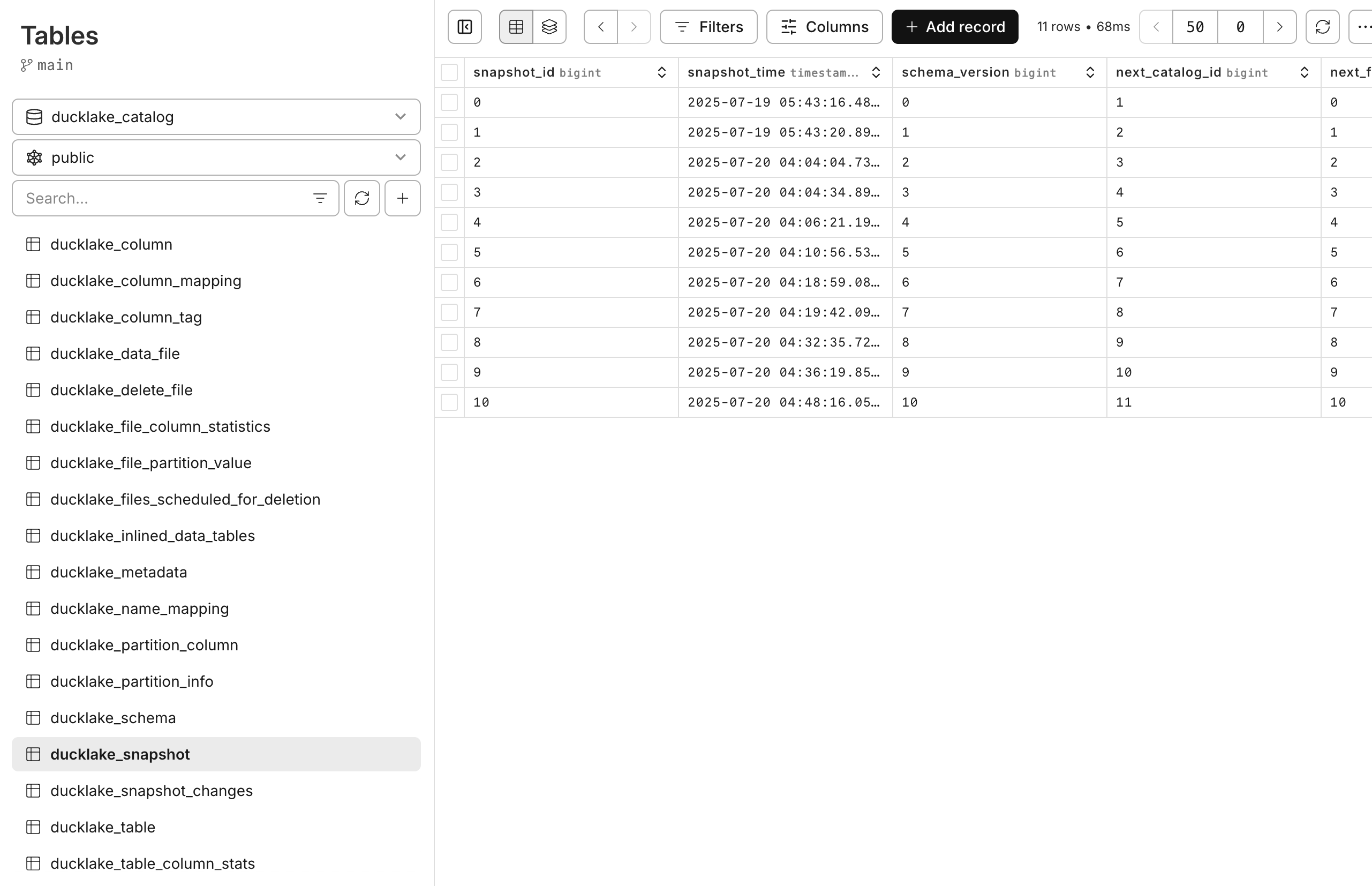The height and width of the screenshot is (886, 1372).
Task: Collapse the sidebar panel
Action: [x=464, y=26]
